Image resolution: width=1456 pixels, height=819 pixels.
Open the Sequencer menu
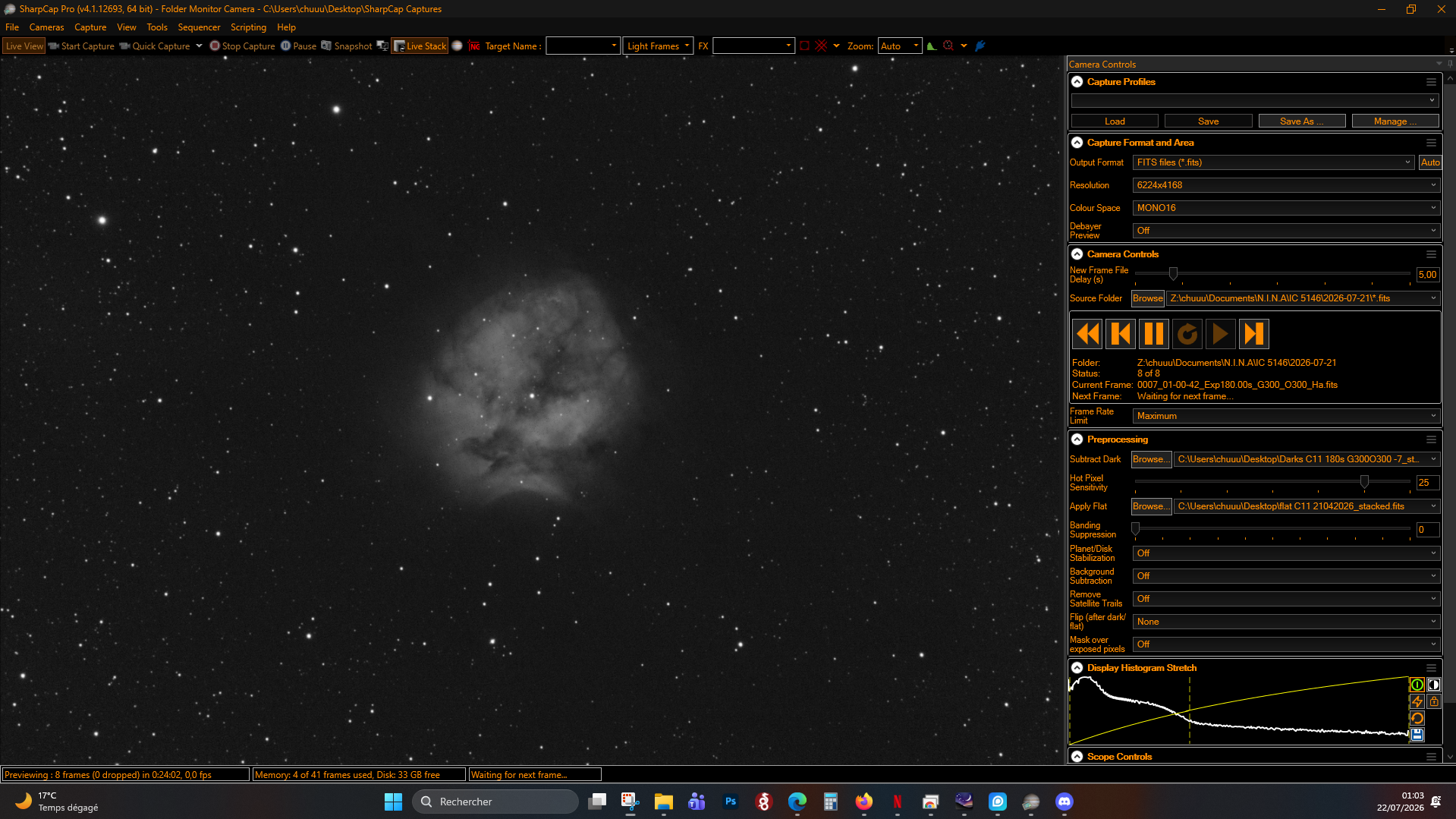pos(199,27)
